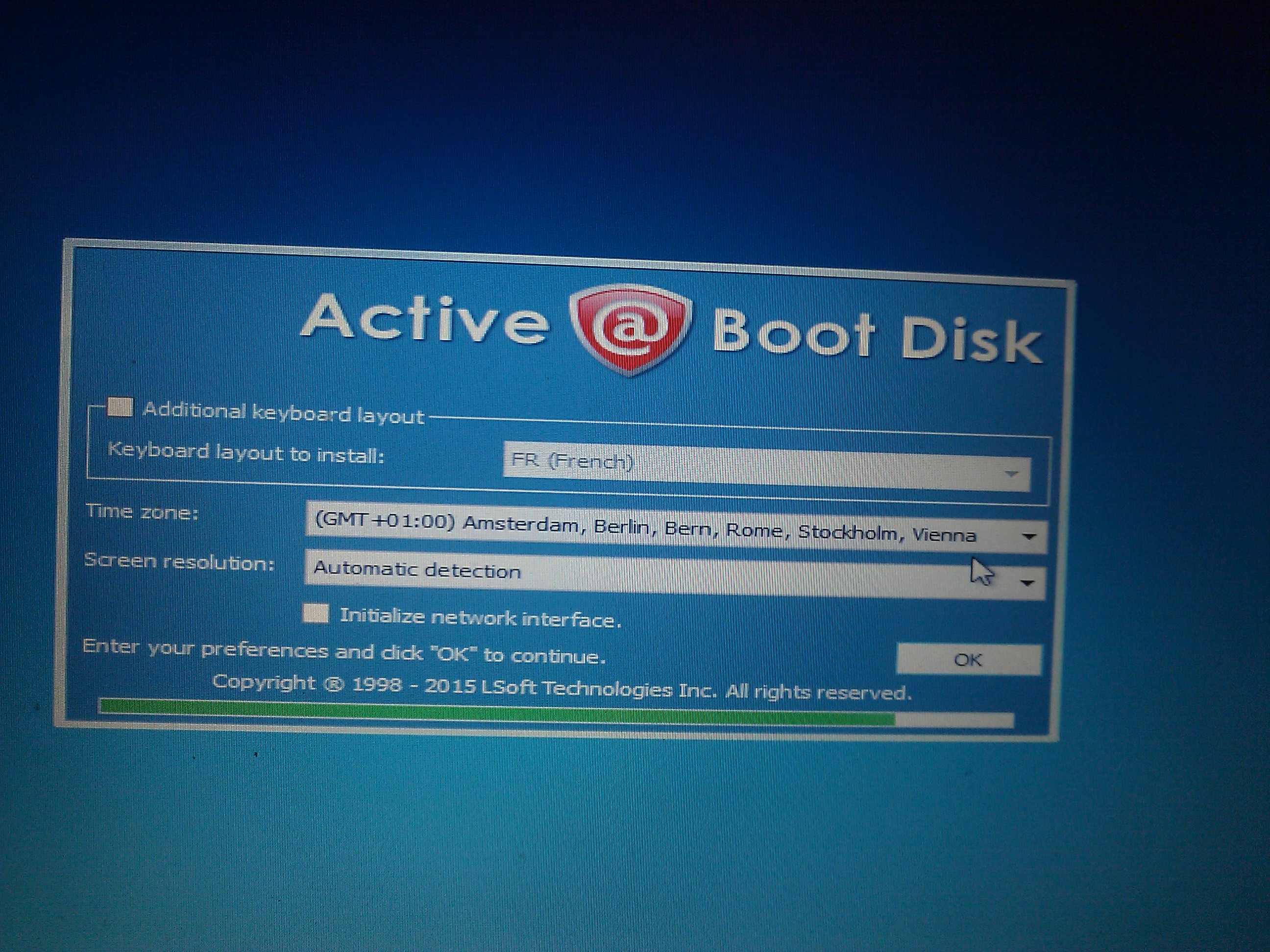Viewport: 1270px width, 952px height.
Task: Check the Additional keyboard layout checkbox
Action: pyautogui.click(x=121, y=408)
